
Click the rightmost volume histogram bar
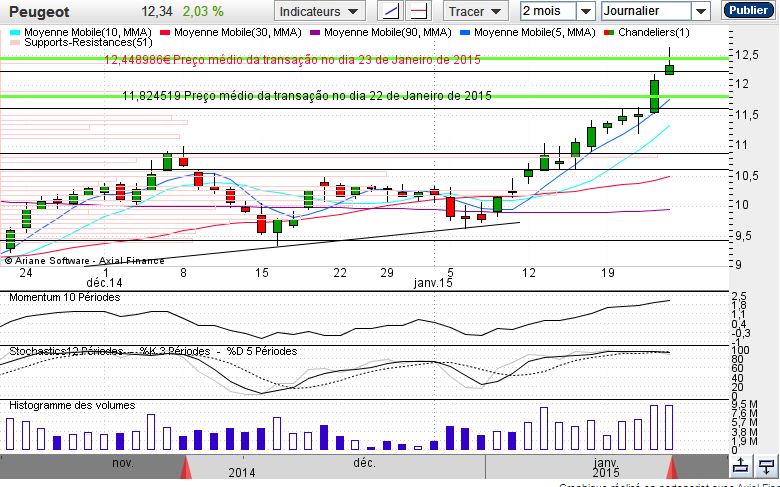tap(669, 428)
